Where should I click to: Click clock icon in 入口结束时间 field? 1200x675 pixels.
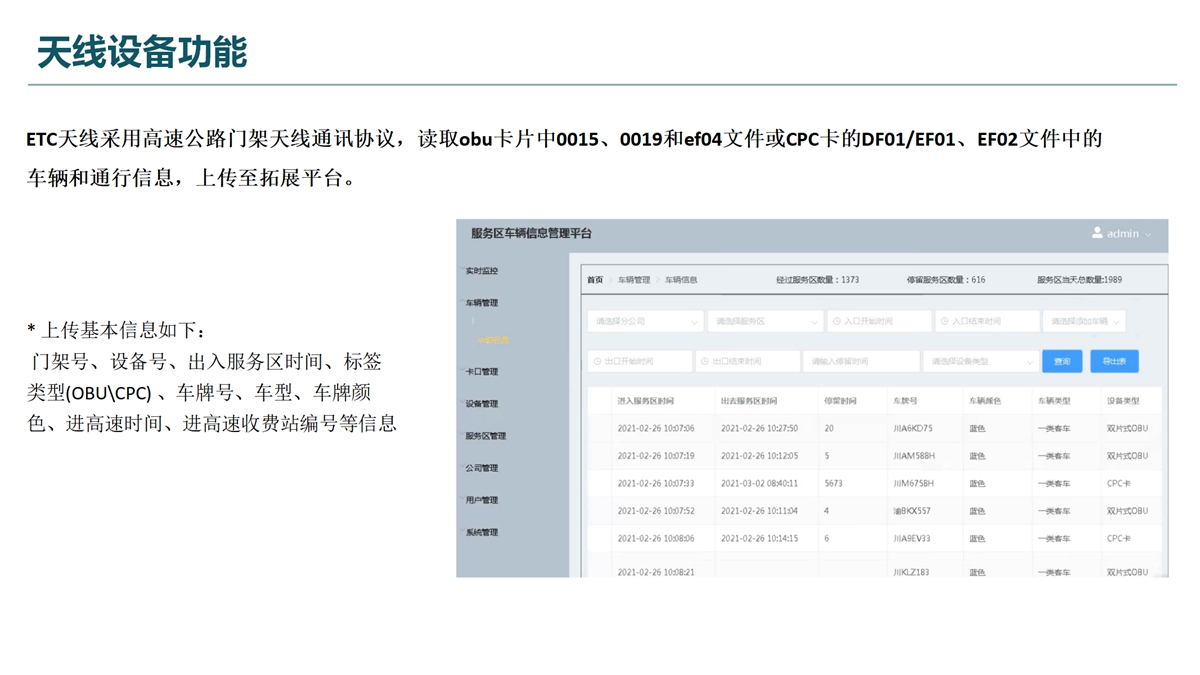click(944, 322)
